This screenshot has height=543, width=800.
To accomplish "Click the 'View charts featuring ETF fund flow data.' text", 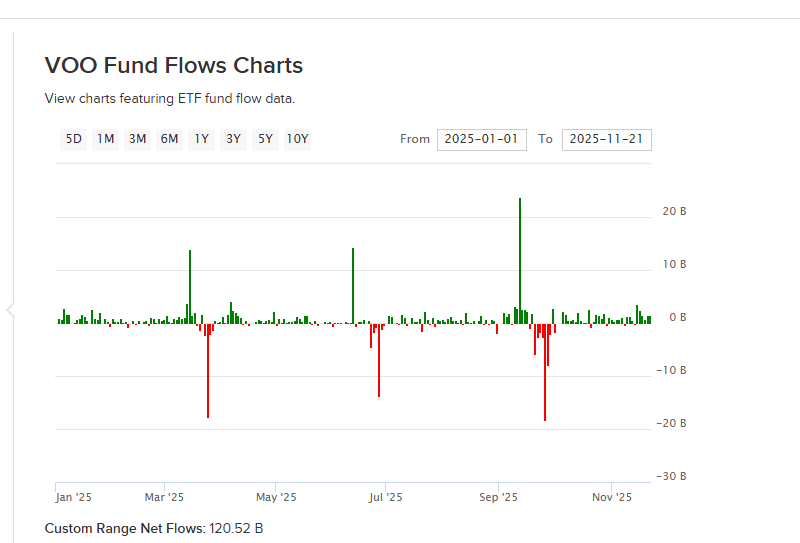I will click(x=170, y=98).
